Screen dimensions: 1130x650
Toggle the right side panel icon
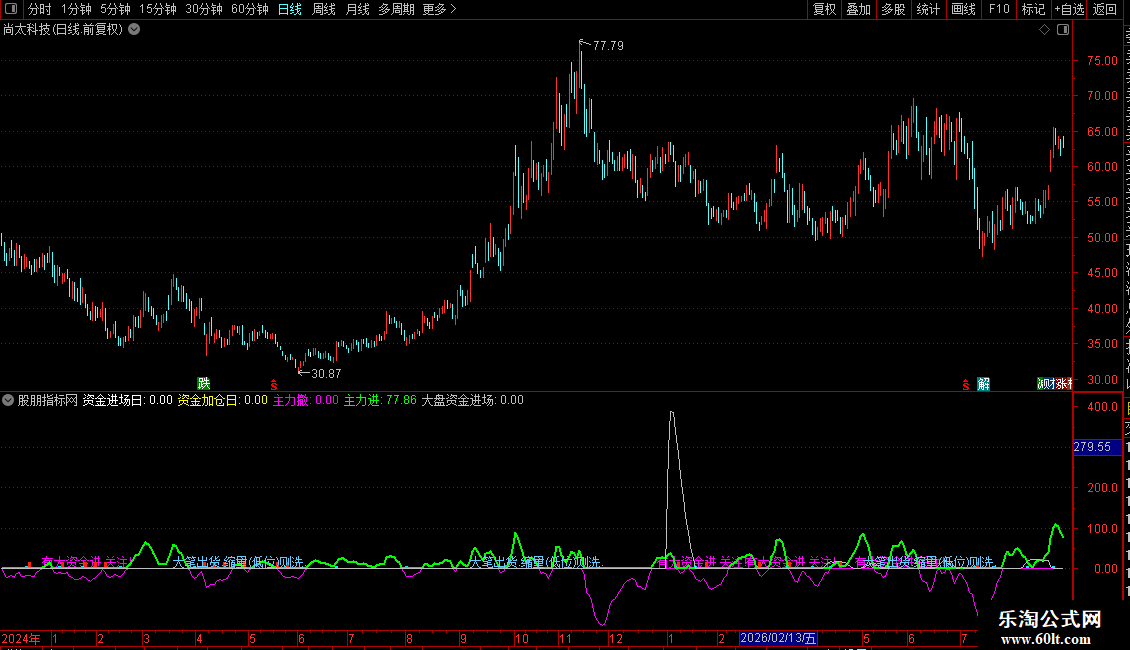click(1063, 30)
